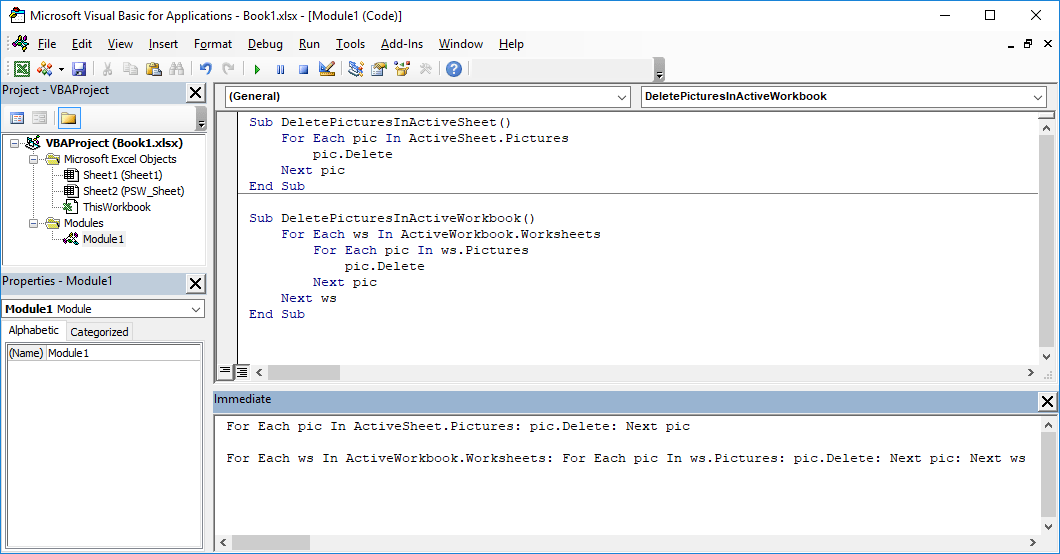The image size is (1060, 554).
Task: Open Project Explorer from toolbar icon
Action: click(356, 69)
